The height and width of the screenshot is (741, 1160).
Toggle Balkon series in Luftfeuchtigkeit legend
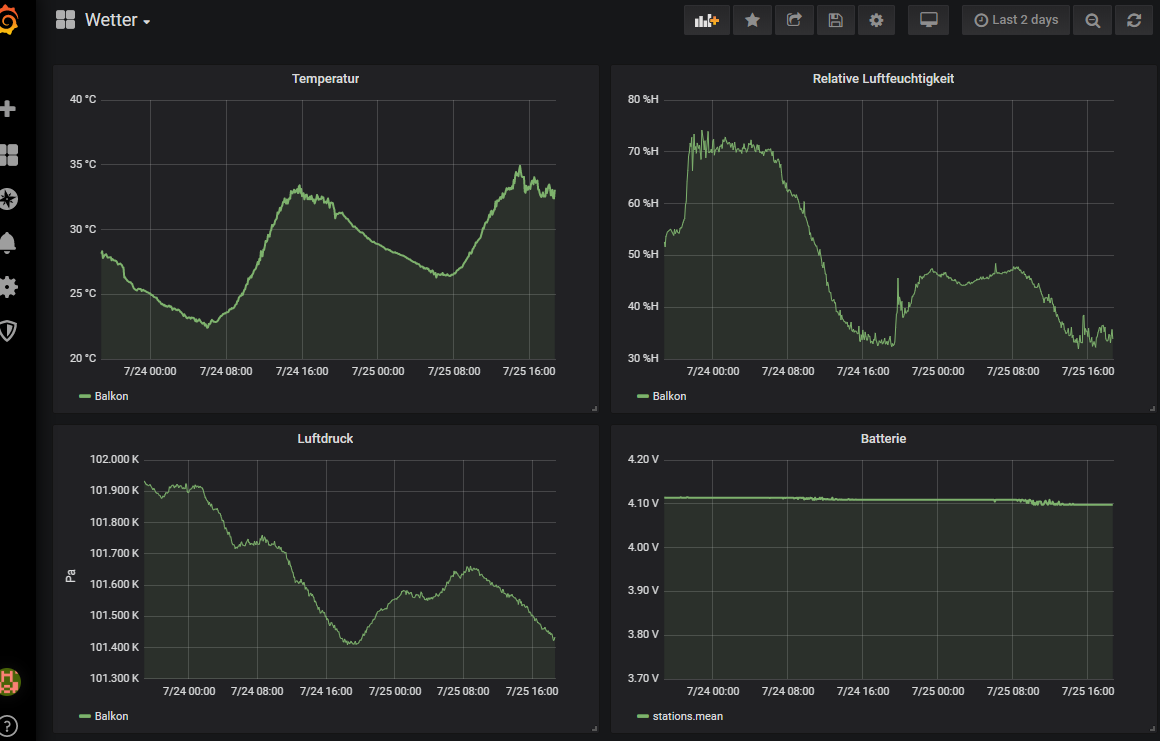click(670, 396)
